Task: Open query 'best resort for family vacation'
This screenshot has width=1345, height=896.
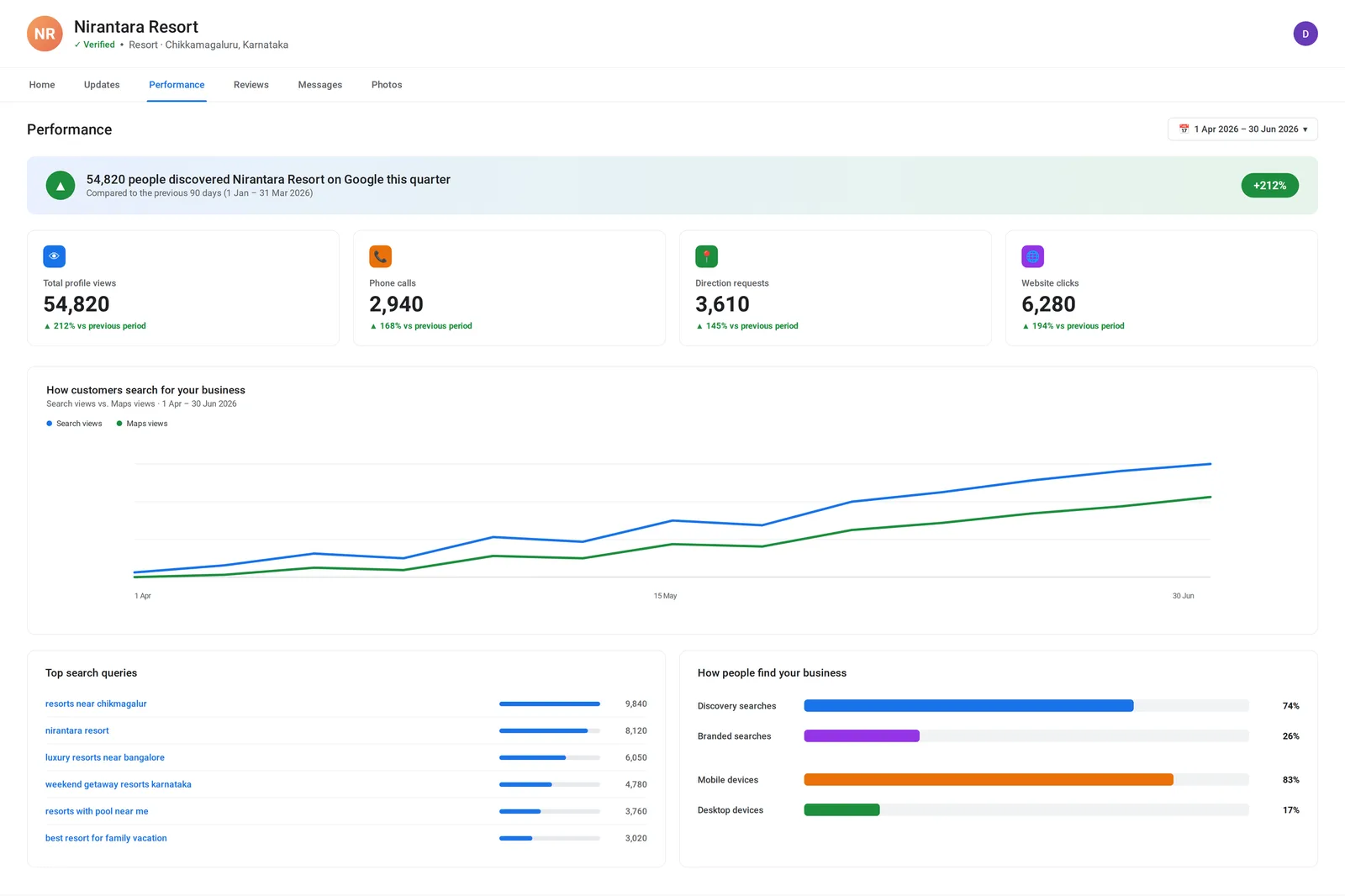Action: [x=106, y=838]
